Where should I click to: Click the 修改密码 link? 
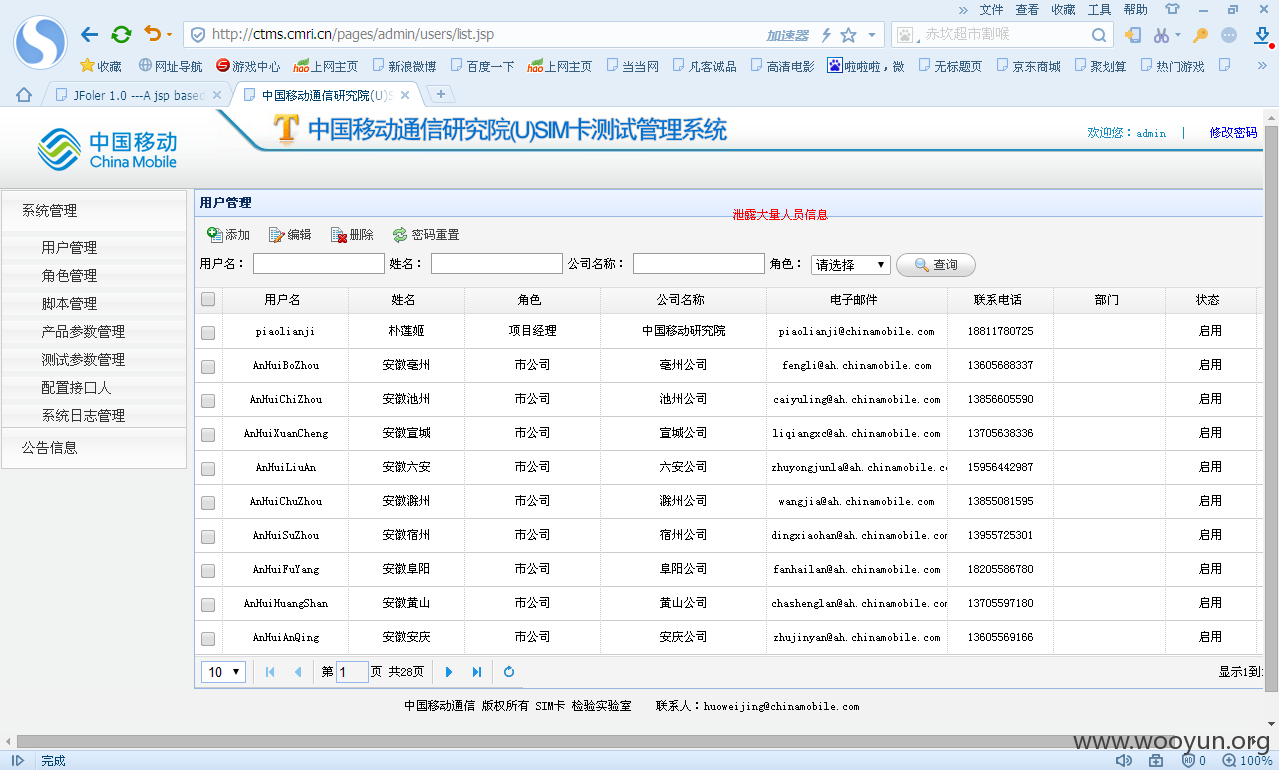(1233, 132)
